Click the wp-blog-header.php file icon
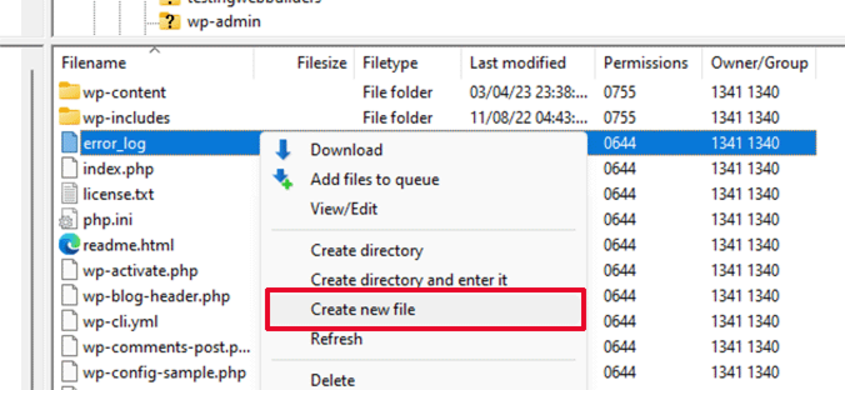Screen dimensions: 845x402 70,296
